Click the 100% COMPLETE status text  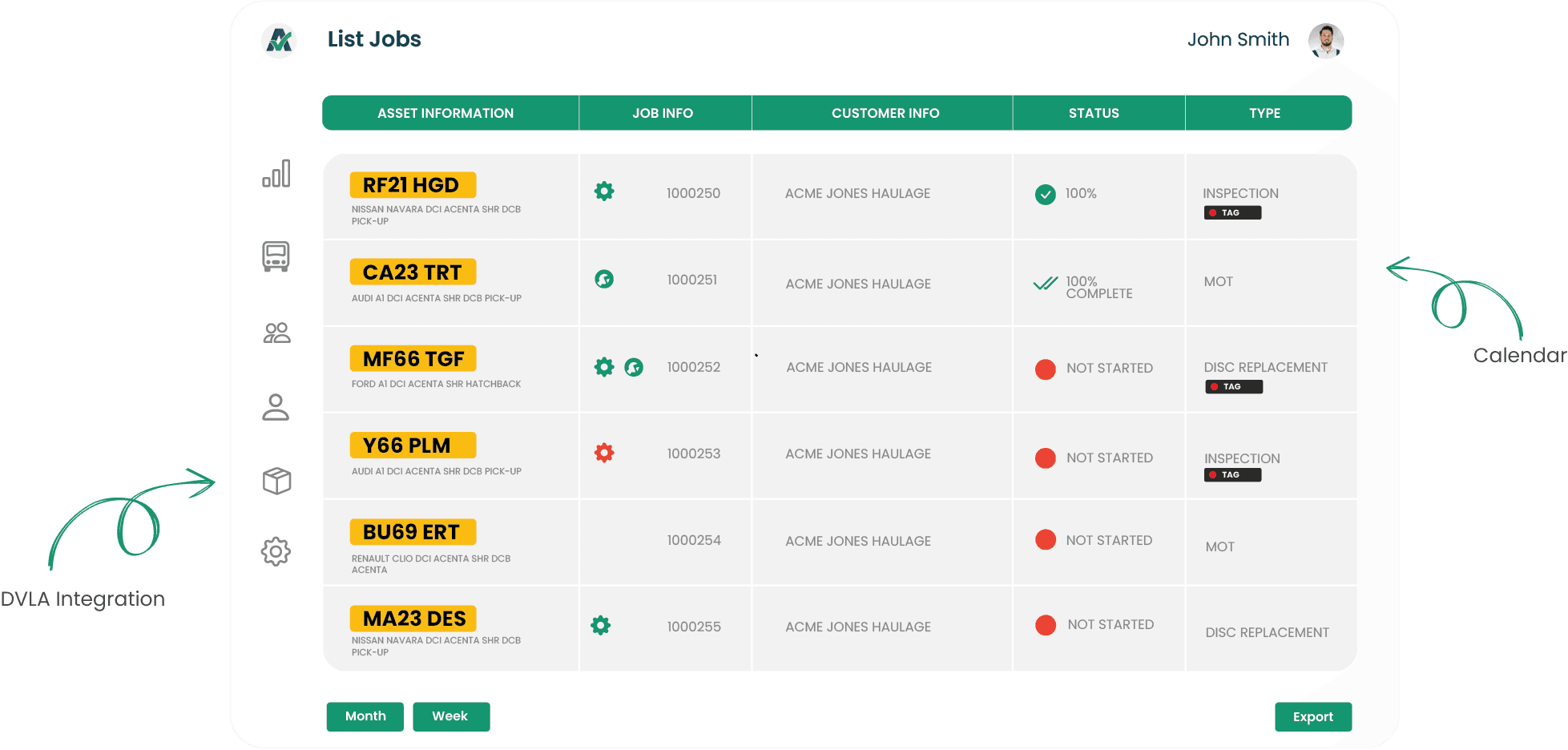tap(1099, 288)
